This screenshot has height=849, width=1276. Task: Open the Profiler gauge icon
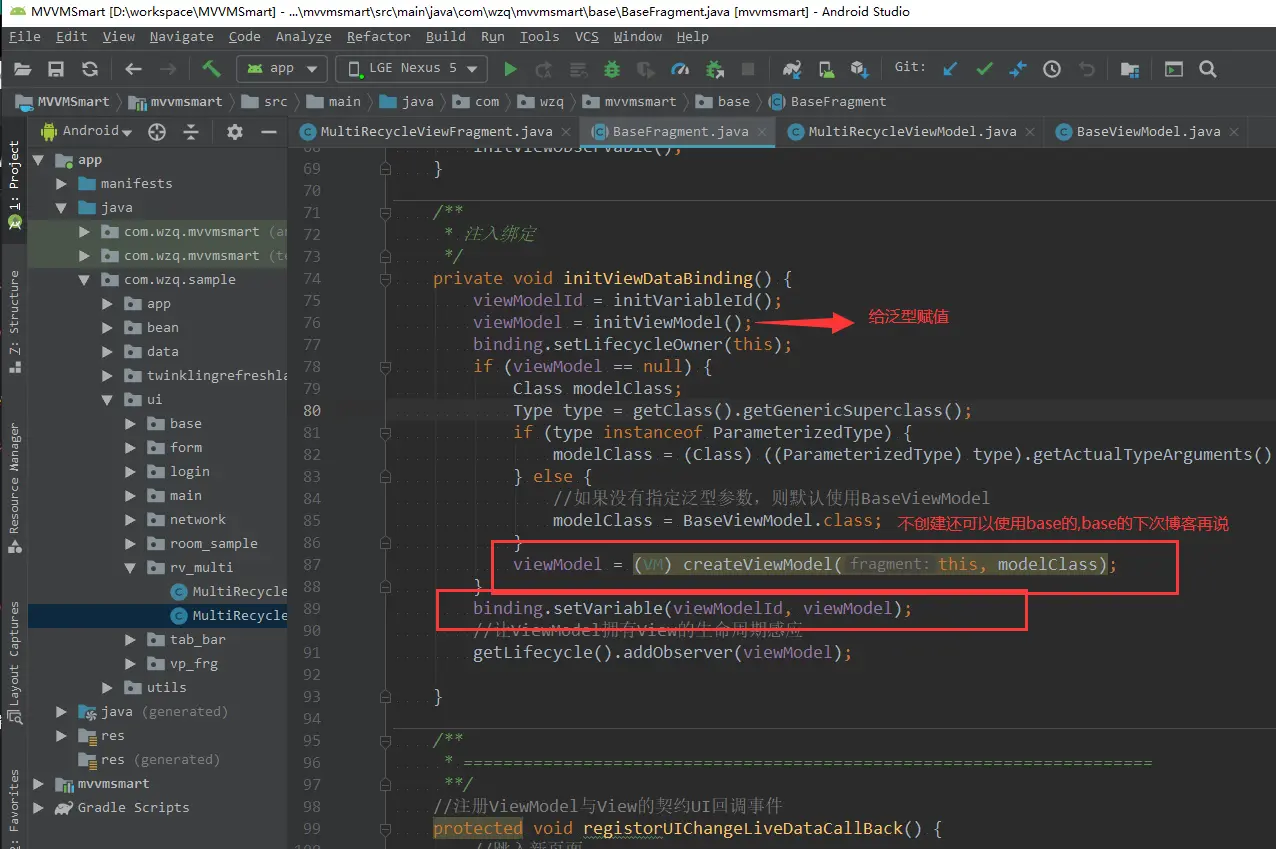[x=680, y=69]
